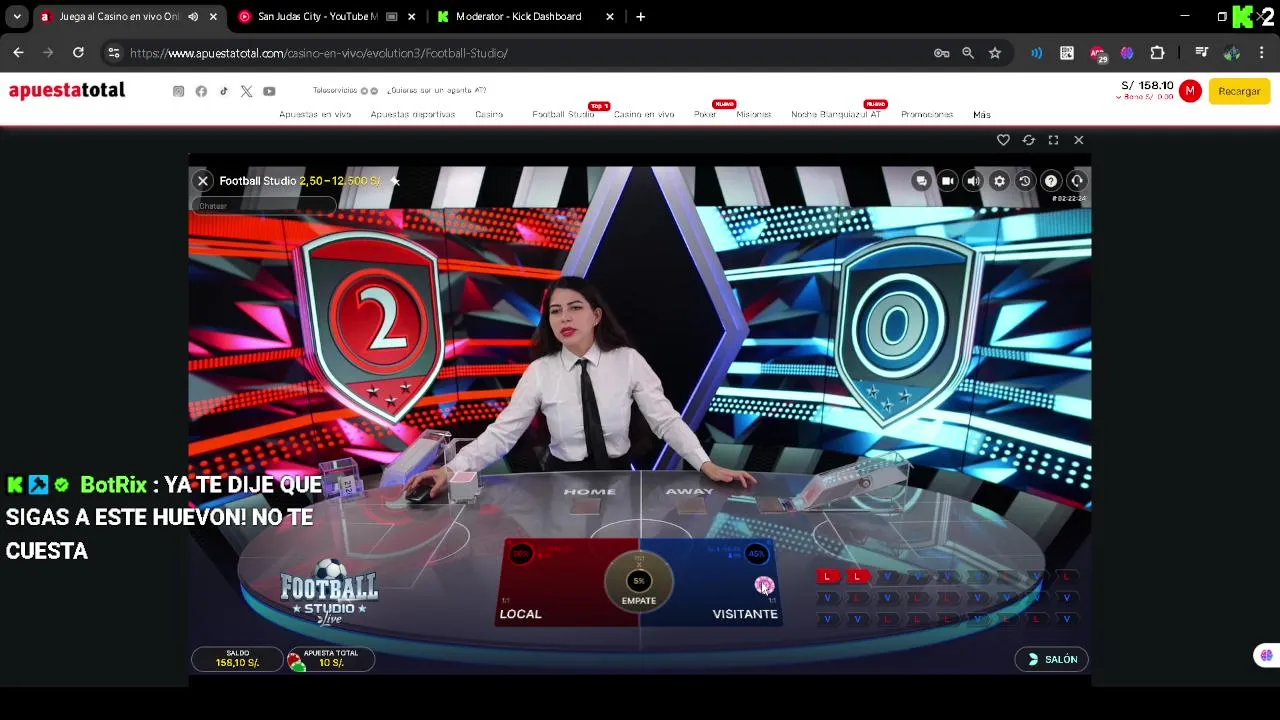Expand the Más menu
The image size is (1280, 720).
tap(982, 114)
